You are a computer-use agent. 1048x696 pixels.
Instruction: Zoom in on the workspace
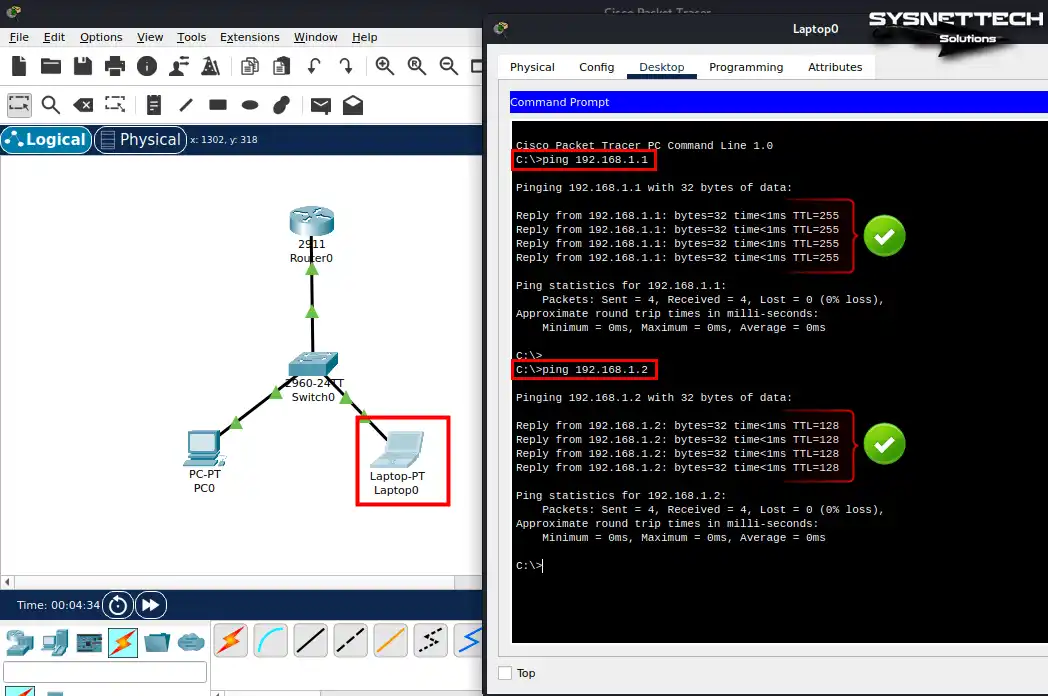[385, 66]
